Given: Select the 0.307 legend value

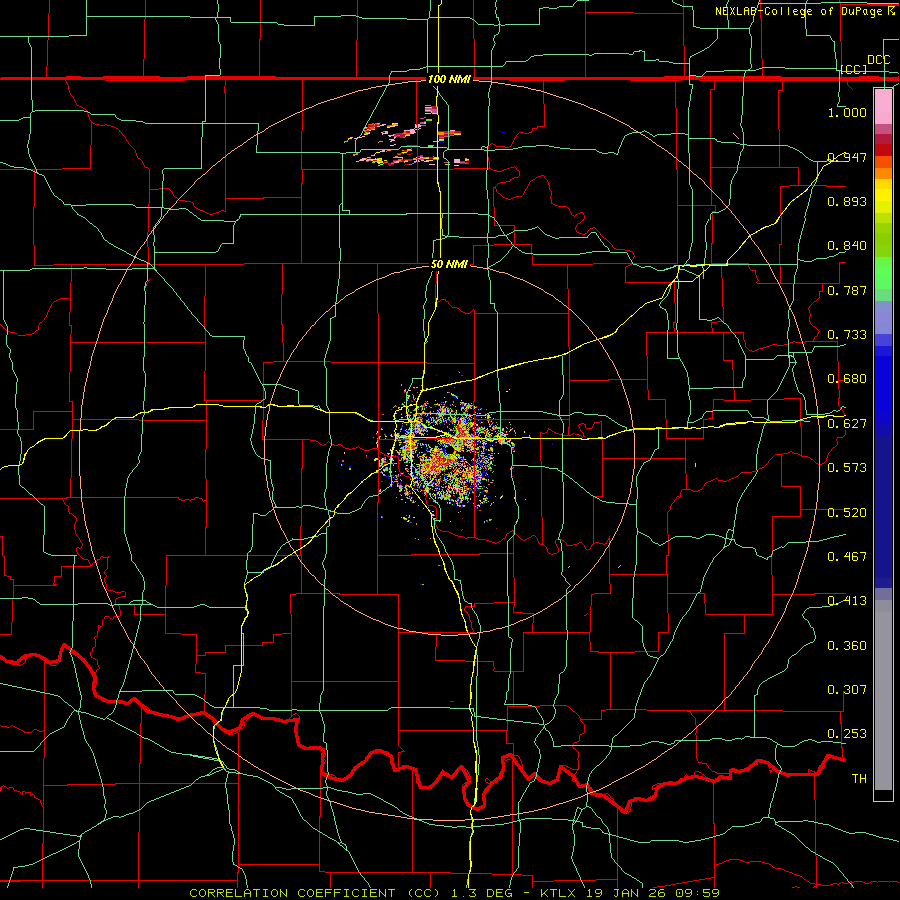Looking at the screenshot, I should [x=847, y=690].
